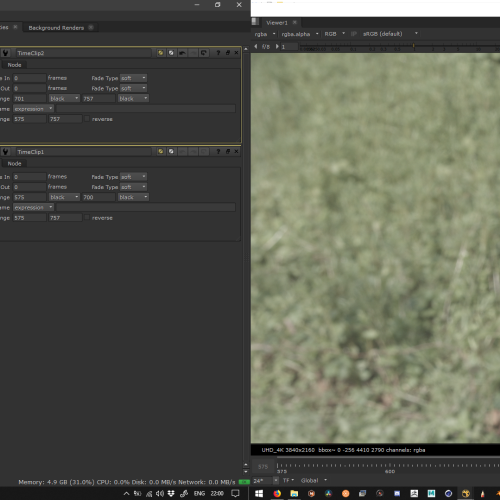Increase the f/8 gain with right arrow
Screen dimensions: 500x500
pyautogui.click(x=277, y=46)
